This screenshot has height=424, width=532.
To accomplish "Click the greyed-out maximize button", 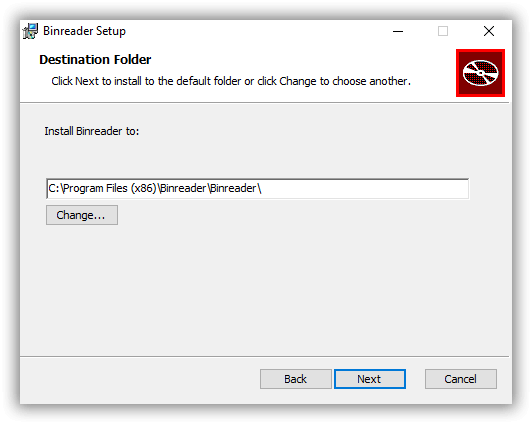I will [x=443, y=31].
